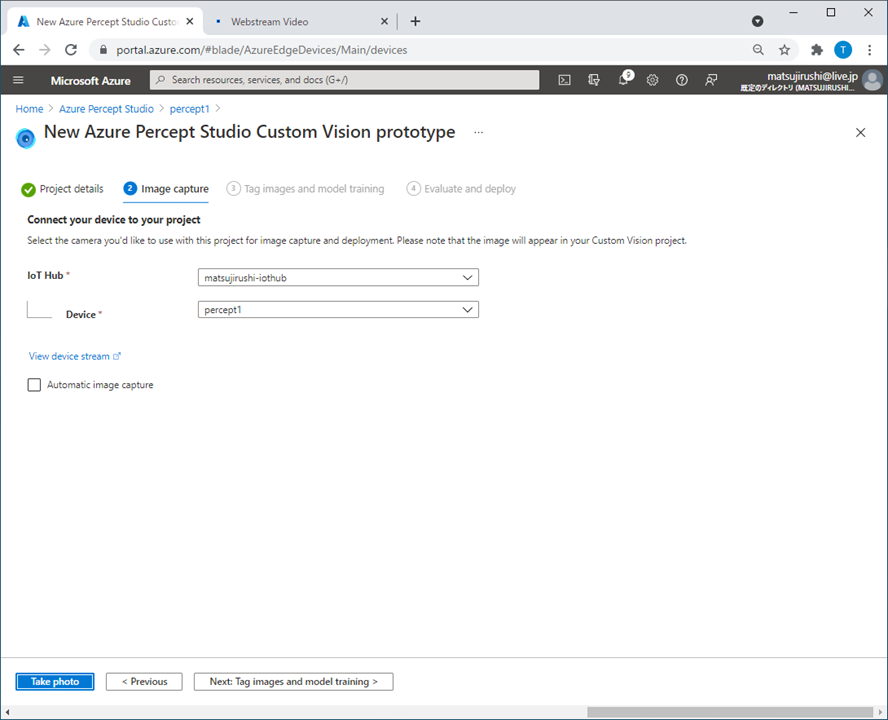The height and width of the screenshot is (720, 888).
Task: Go to Azure Percept Studio breadcrumb
Action: 106,109
